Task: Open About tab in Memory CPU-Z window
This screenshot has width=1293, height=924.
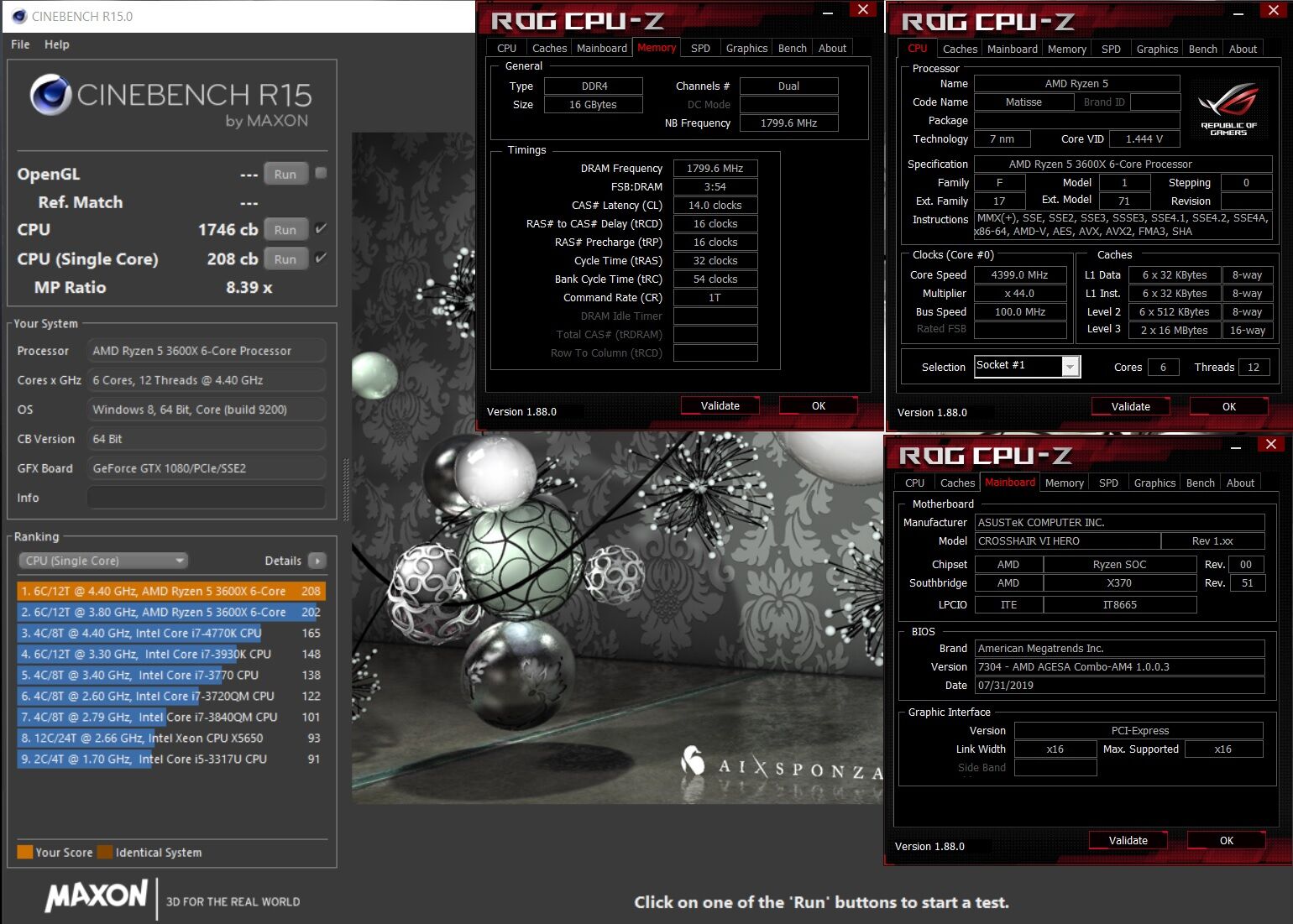Action: tap(832, 48)
